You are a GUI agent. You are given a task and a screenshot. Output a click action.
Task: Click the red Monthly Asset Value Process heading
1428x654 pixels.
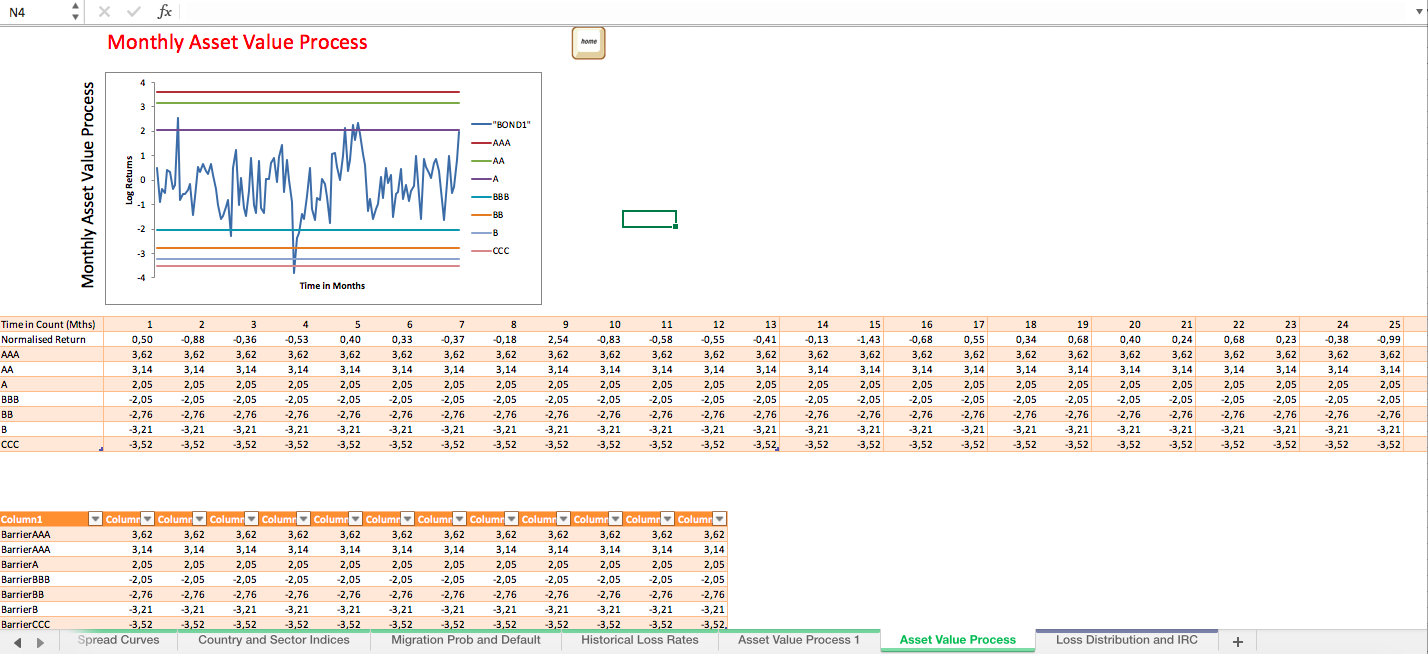click(x=238, y=42)
